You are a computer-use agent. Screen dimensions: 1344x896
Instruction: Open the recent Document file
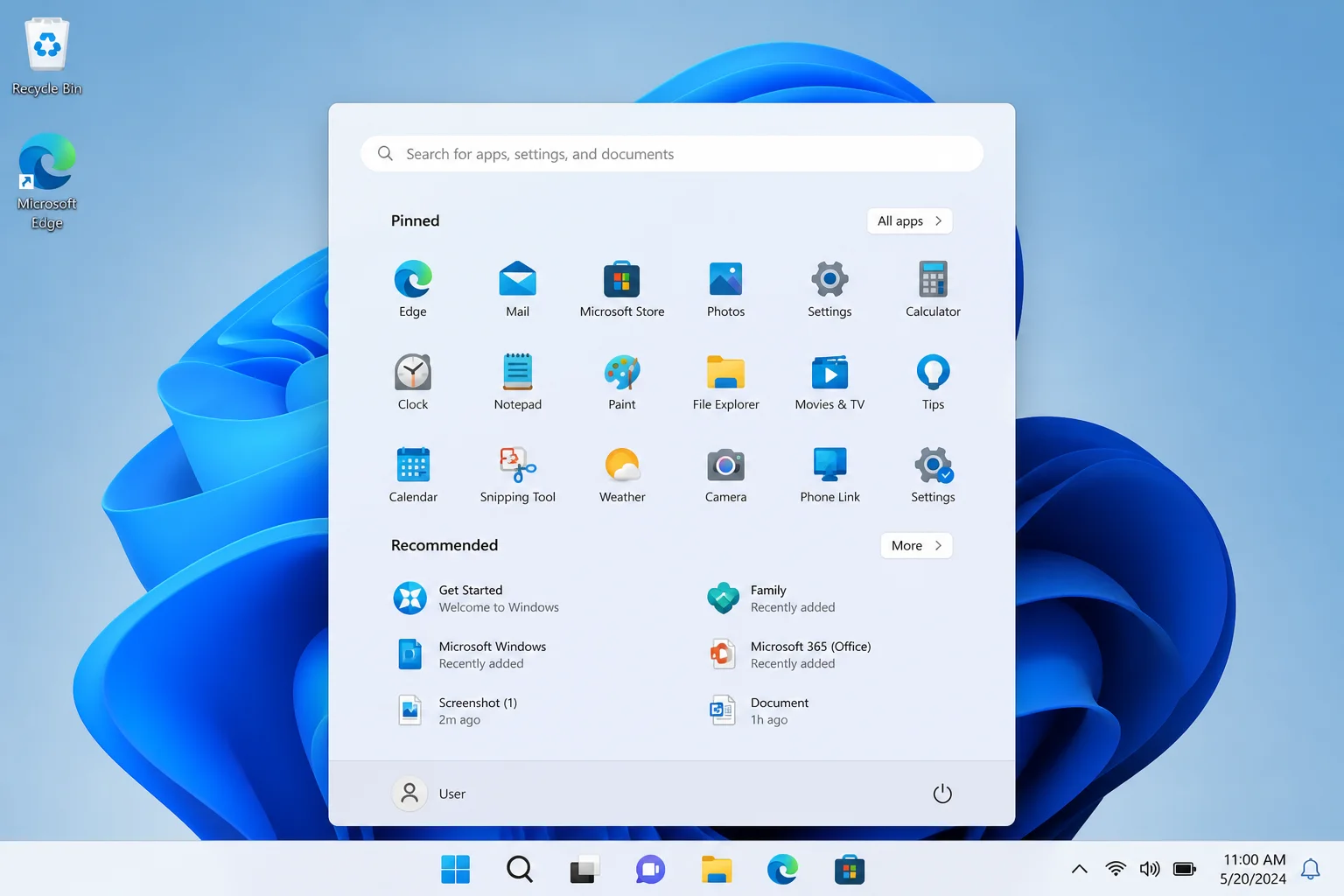(x=758, y=710)
